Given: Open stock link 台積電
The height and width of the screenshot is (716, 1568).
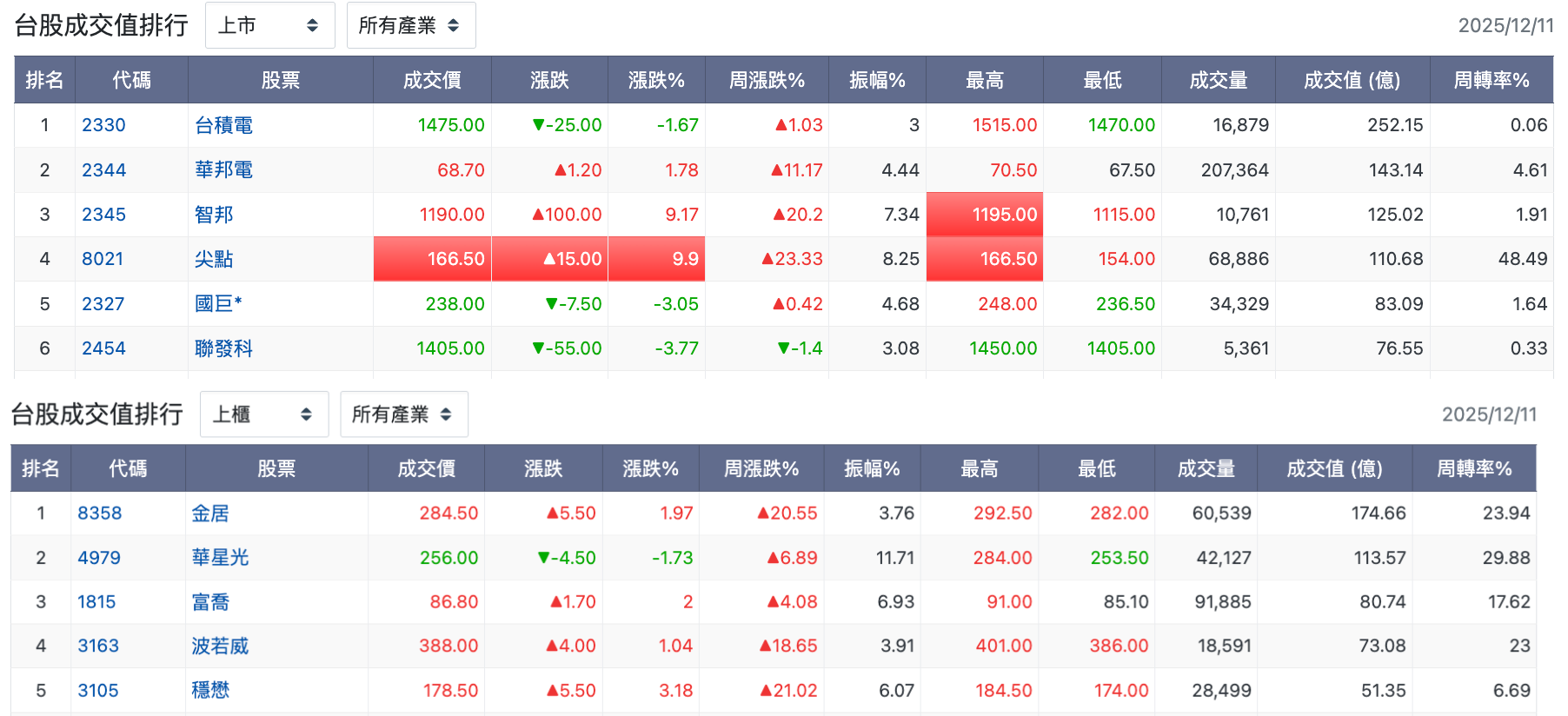Looking at the screenshot, I should point(223,125).
